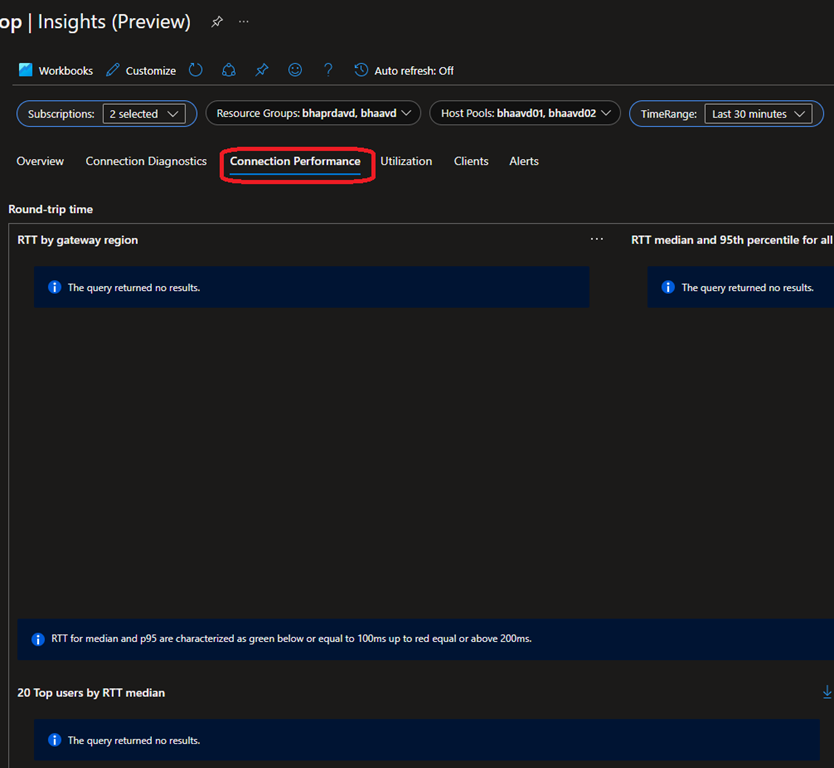Open the title ellipsis more options menu
Viewport: 834px width, 768px height.
pyautogui.click(x=244, y=22)
